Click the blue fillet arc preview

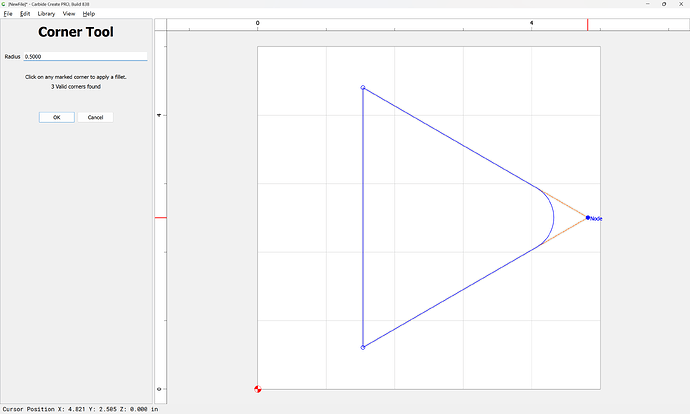(x=553, y=217)
